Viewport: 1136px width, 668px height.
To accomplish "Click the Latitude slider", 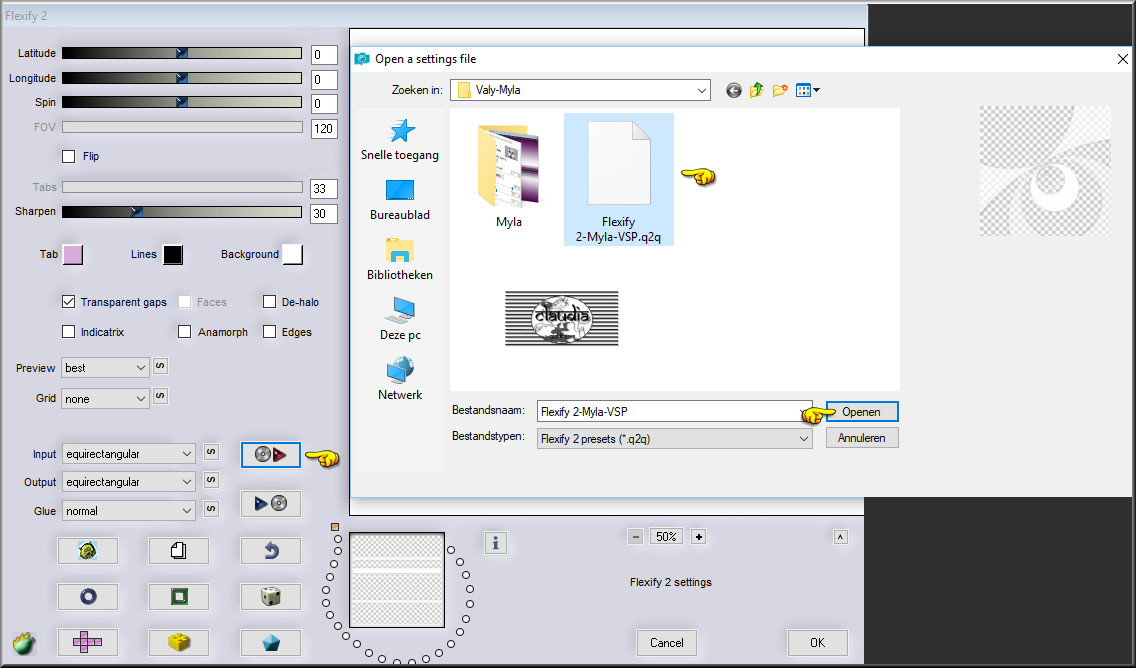I will coord(182,53).
